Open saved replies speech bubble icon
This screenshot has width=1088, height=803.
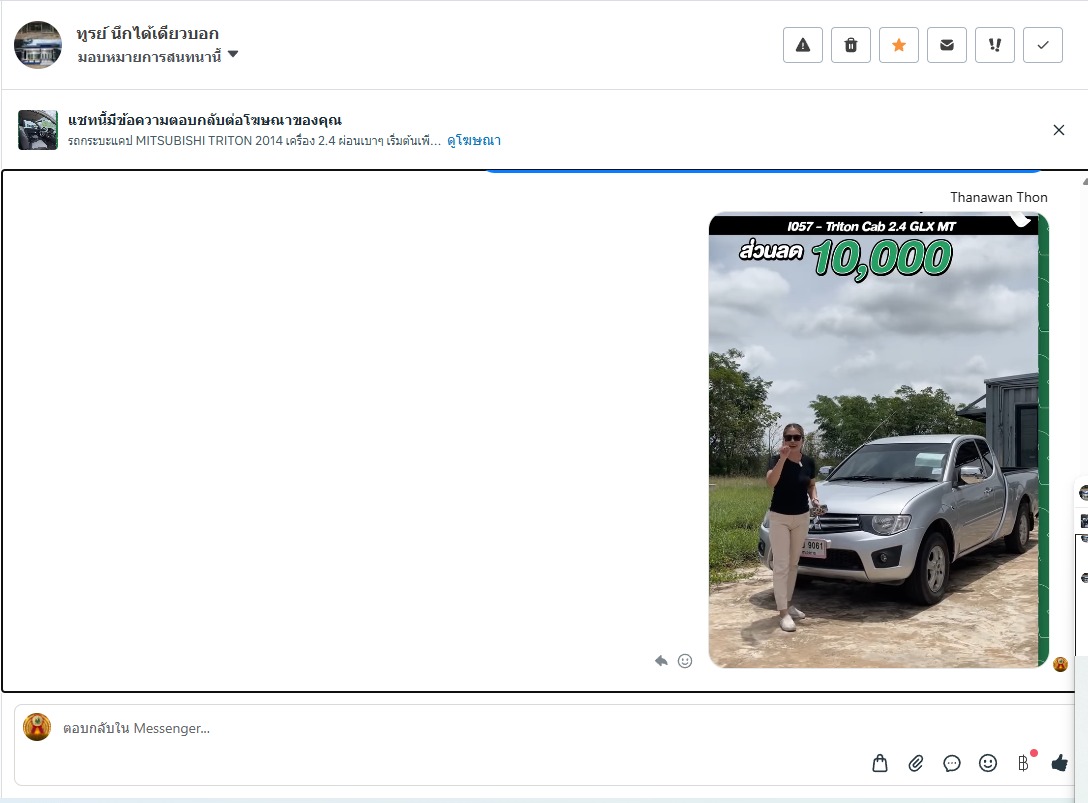(952, 763)
